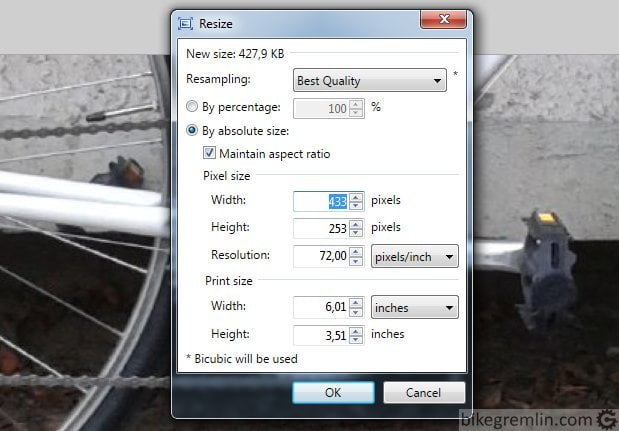Select the By absolute size option
This screenshot has width=619, height=431.
192,130
